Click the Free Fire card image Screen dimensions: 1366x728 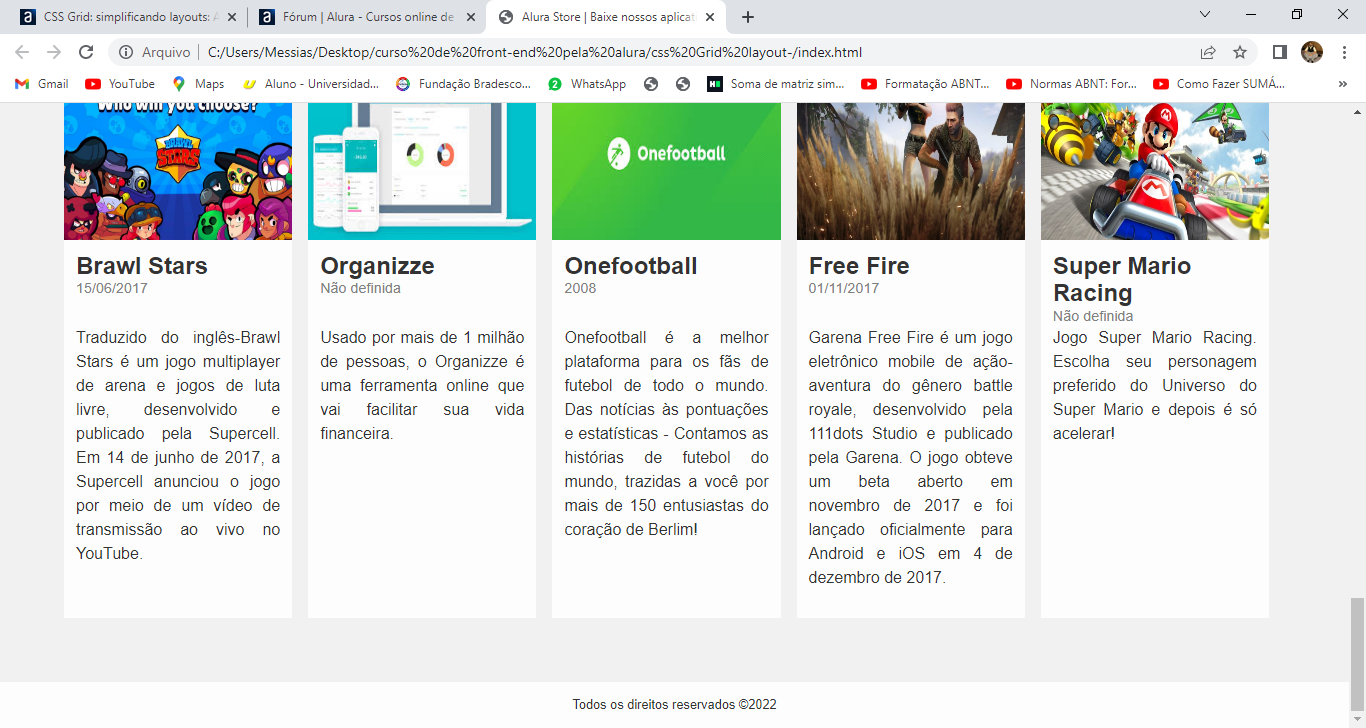911,171
